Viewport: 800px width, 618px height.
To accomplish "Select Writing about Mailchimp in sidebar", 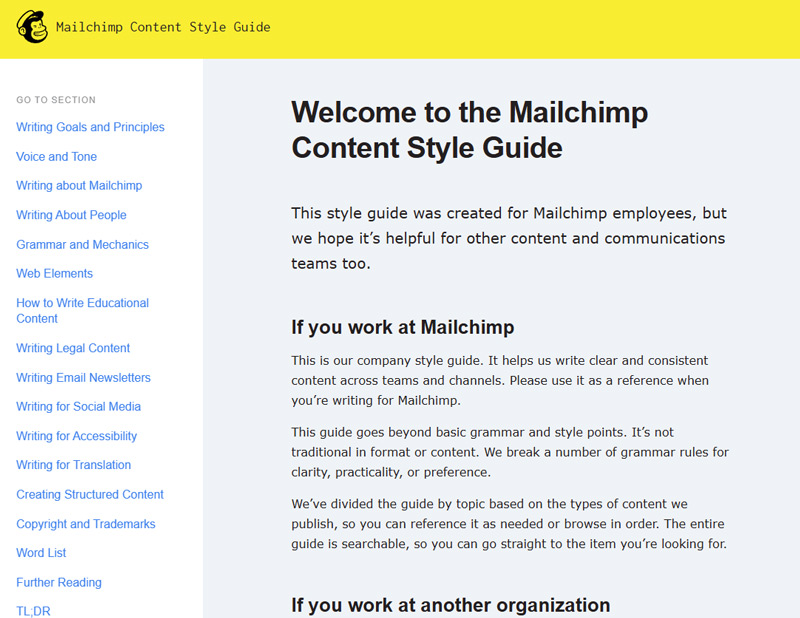I will 79,186.
